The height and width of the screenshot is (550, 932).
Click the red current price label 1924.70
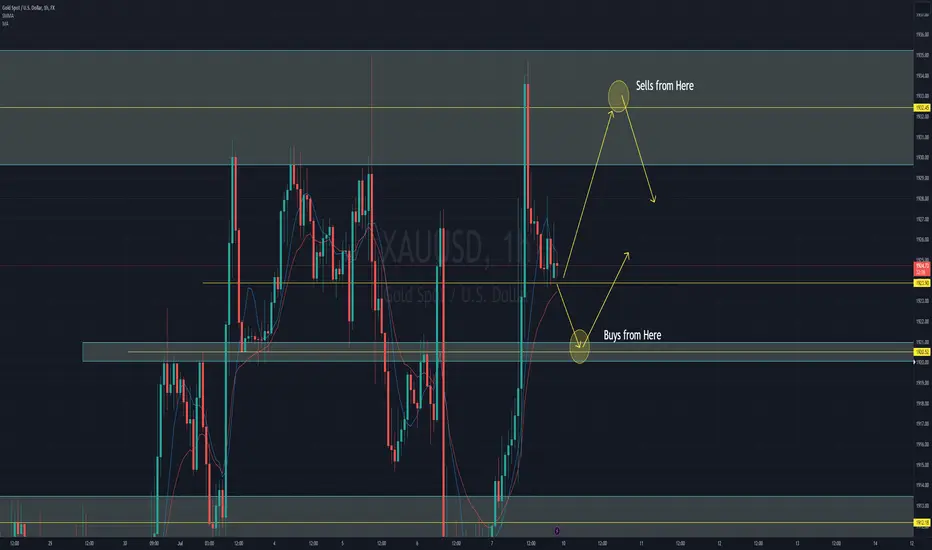(x=922, y=269)
